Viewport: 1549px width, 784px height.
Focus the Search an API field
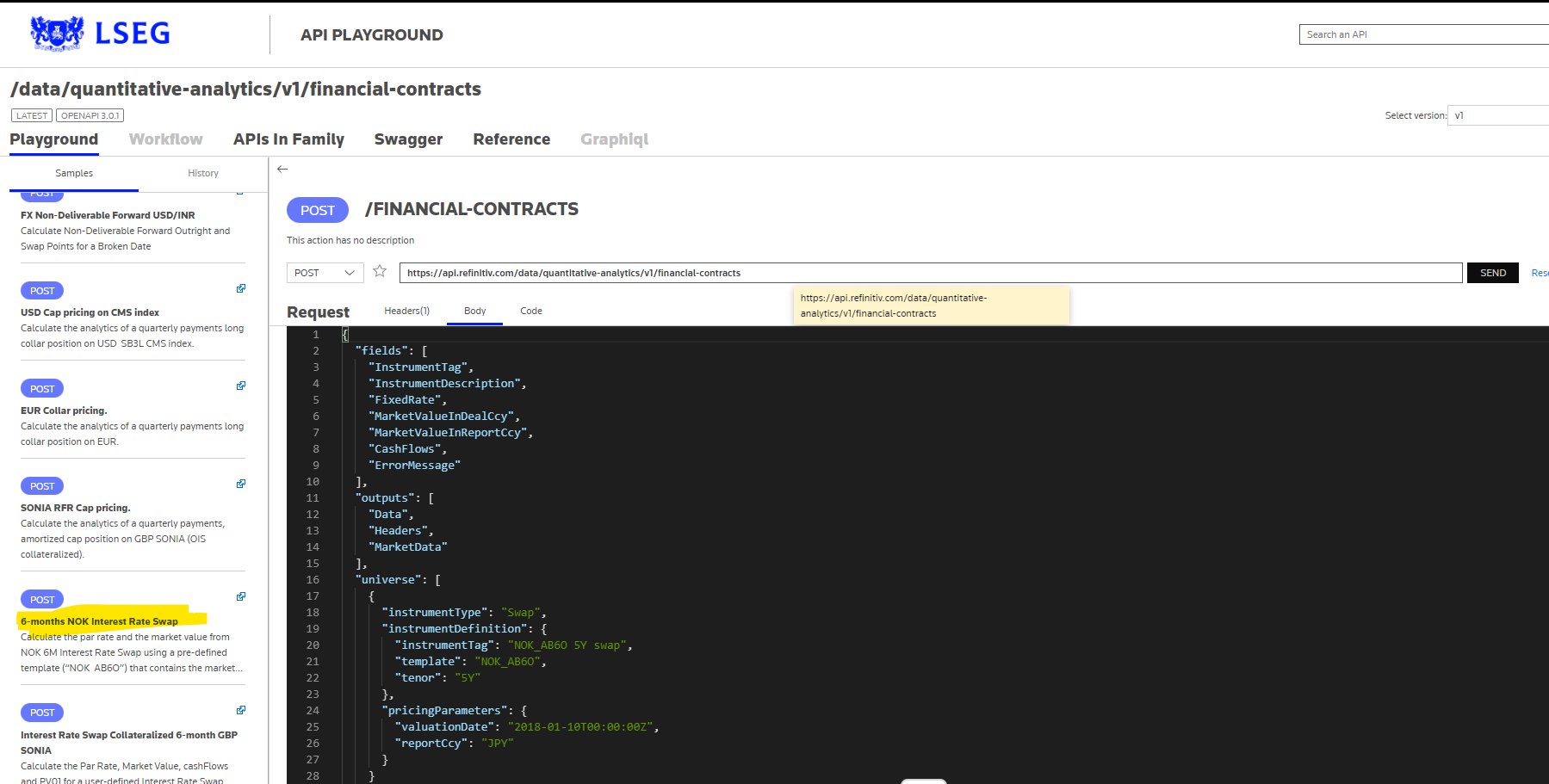[x=1424, y=34]
